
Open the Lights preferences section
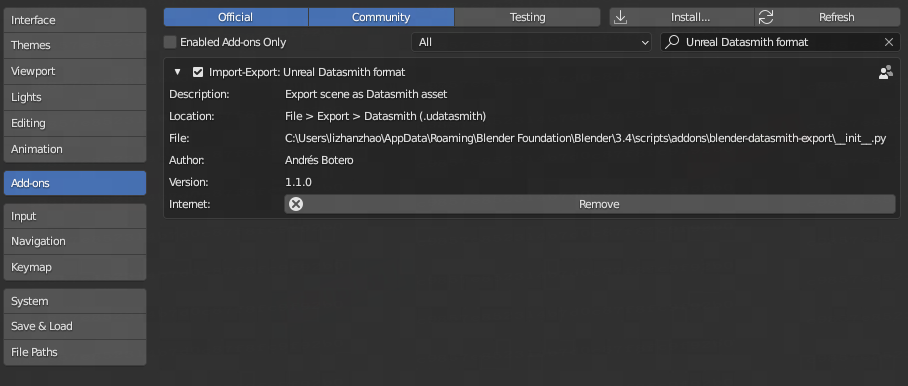75,97
